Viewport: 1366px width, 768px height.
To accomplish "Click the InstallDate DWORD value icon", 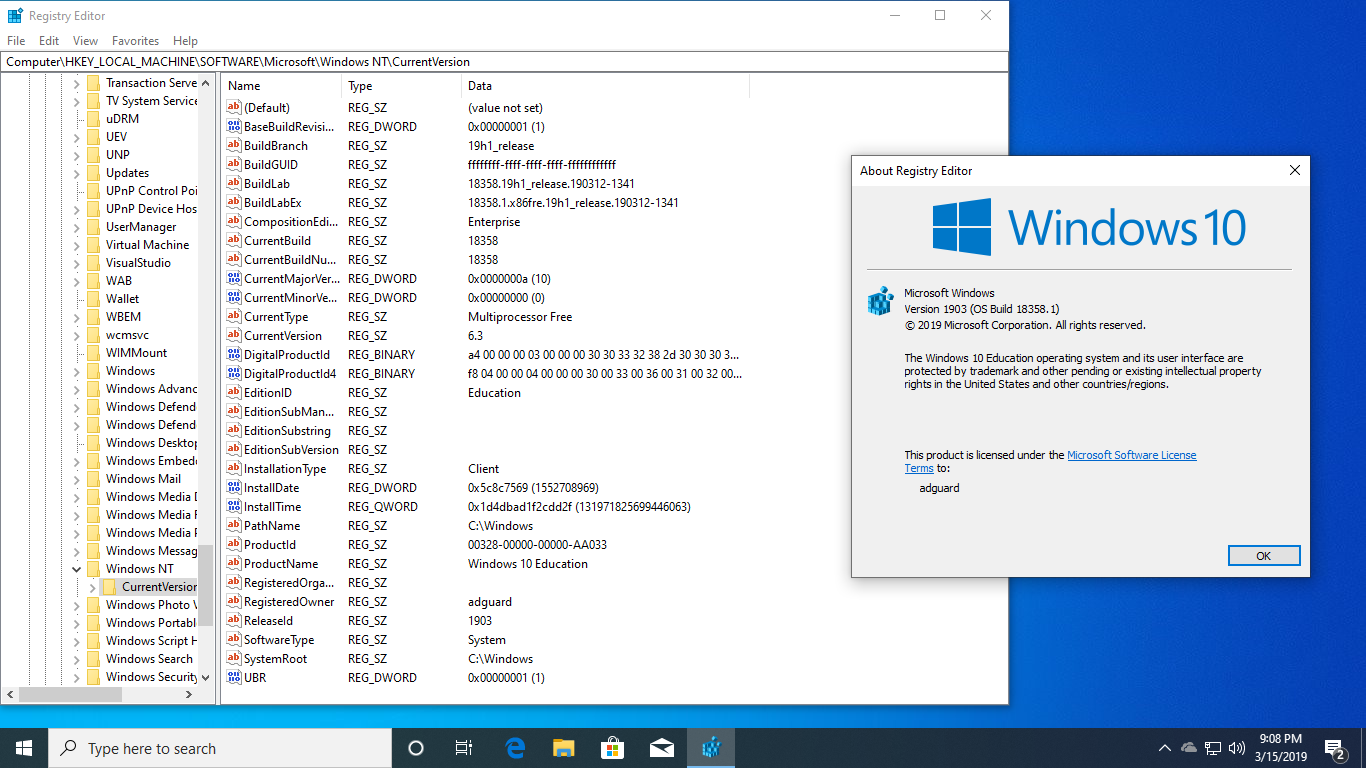I will [234, 488].
